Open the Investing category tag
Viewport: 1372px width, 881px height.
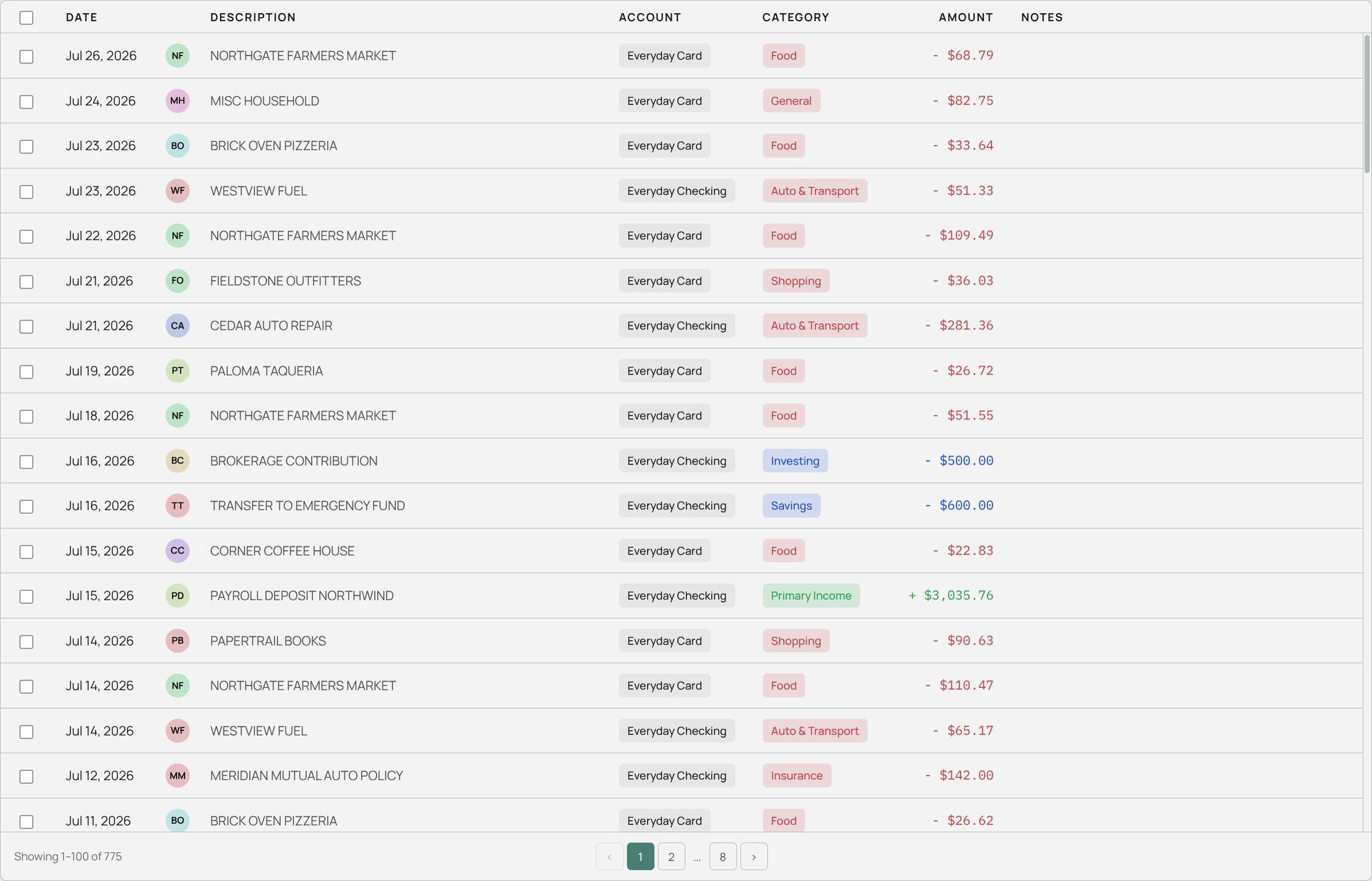(795, 461)
